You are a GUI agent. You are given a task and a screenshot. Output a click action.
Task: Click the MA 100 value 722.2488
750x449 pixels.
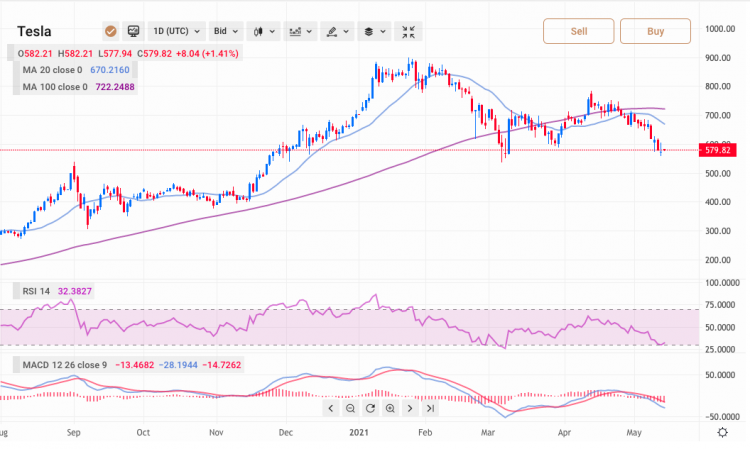point(115,87)
